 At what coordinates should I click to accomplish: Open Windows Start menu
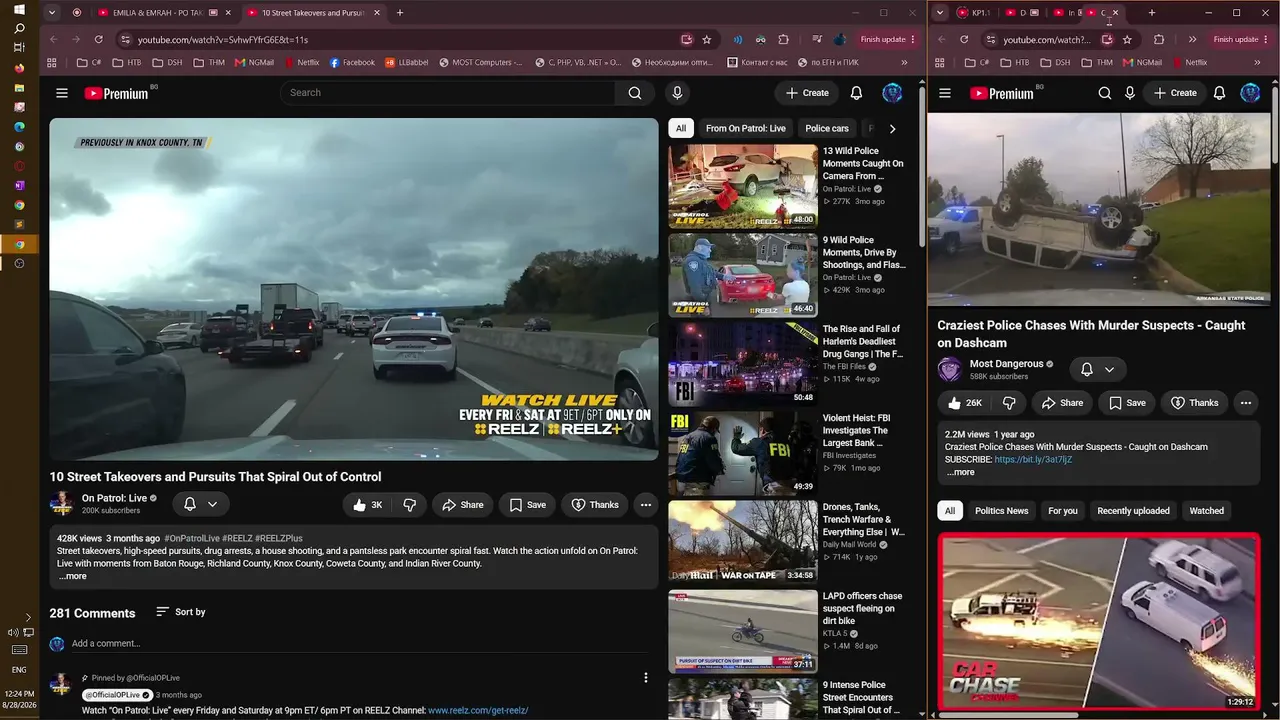tap(19, 10)
